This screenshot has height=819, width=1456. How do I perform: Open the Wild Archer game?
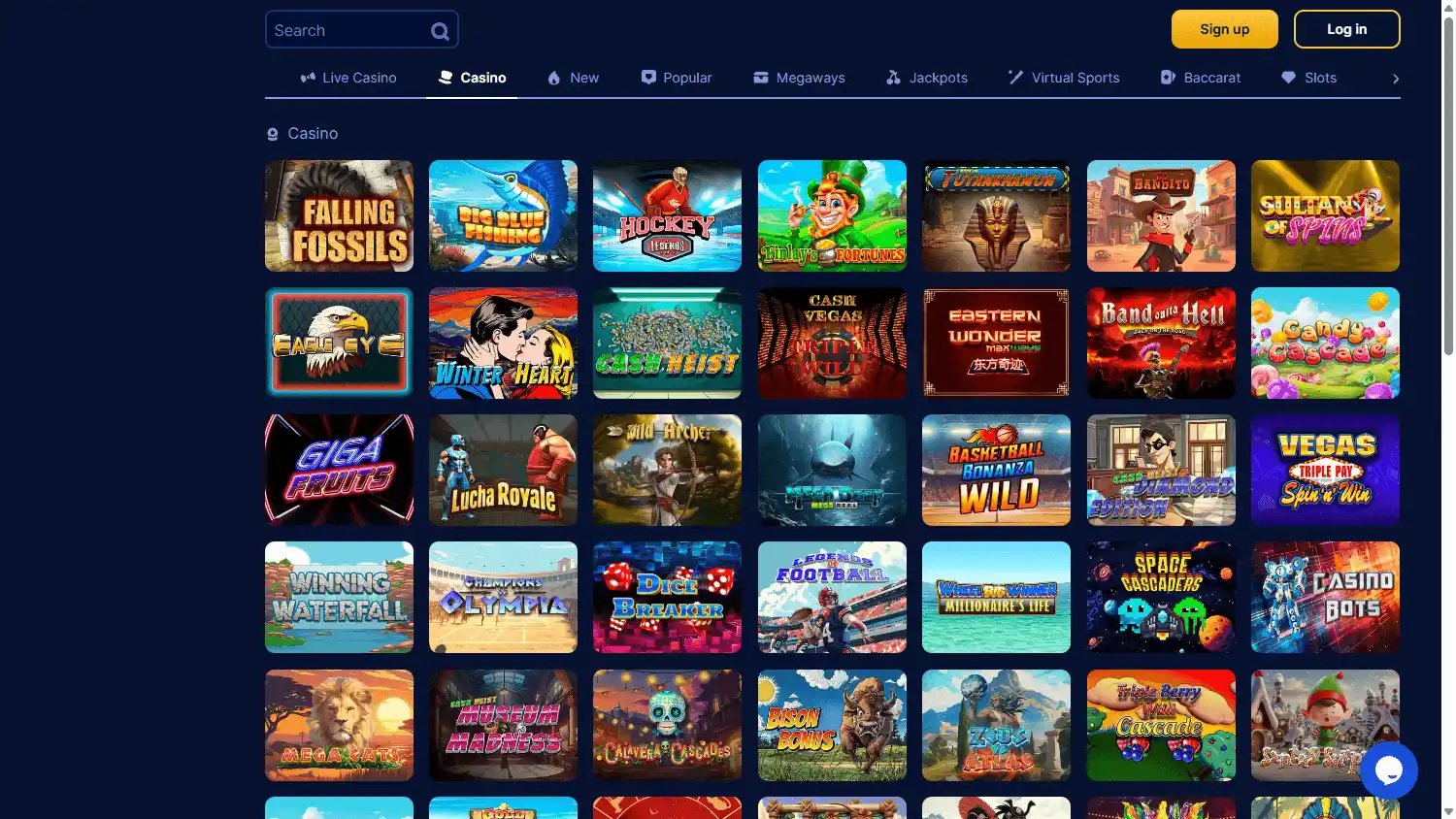(x=667, y=470)
